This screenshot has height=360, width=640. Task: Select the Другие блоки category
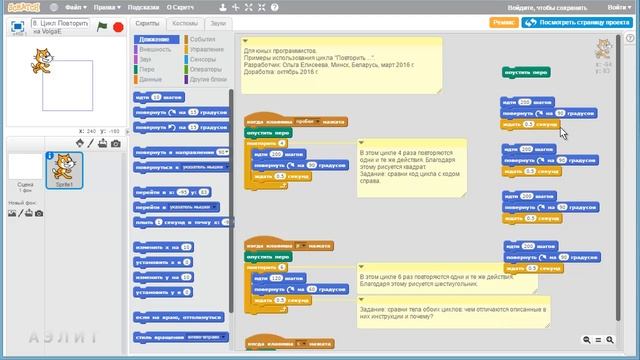tap(206, 79)
